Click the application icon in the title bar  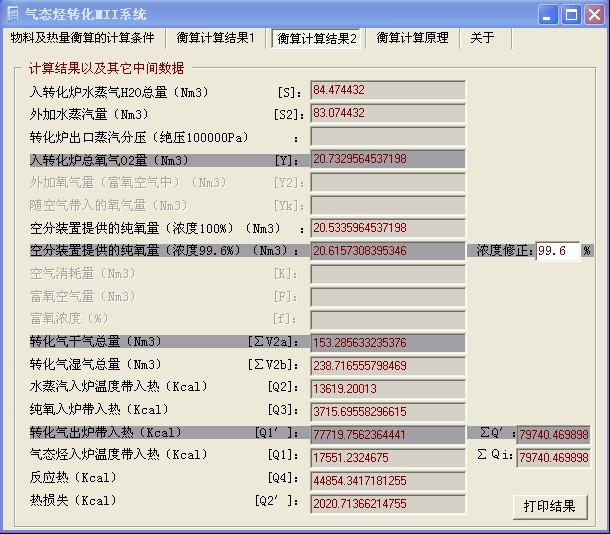(12, 14)
